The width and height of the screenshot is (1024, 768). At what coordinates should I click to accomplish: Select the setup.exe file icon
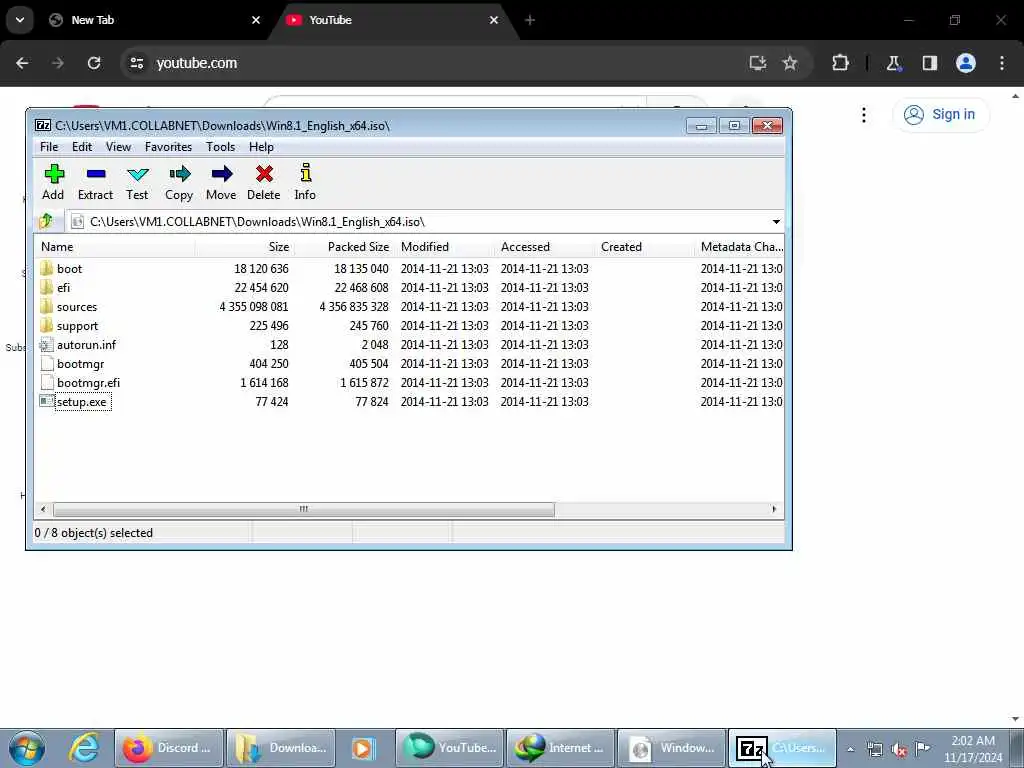[46, 401]
